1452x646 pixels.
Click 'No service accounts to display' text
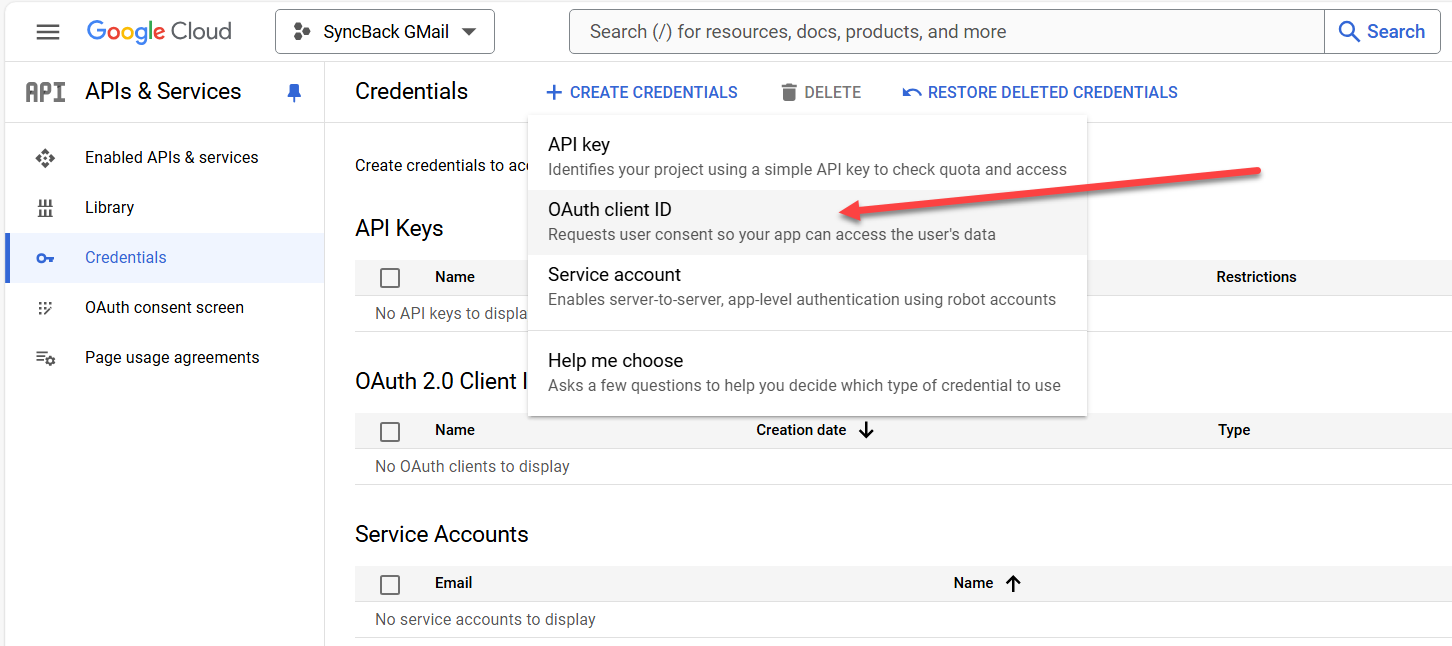pos(485,619)
